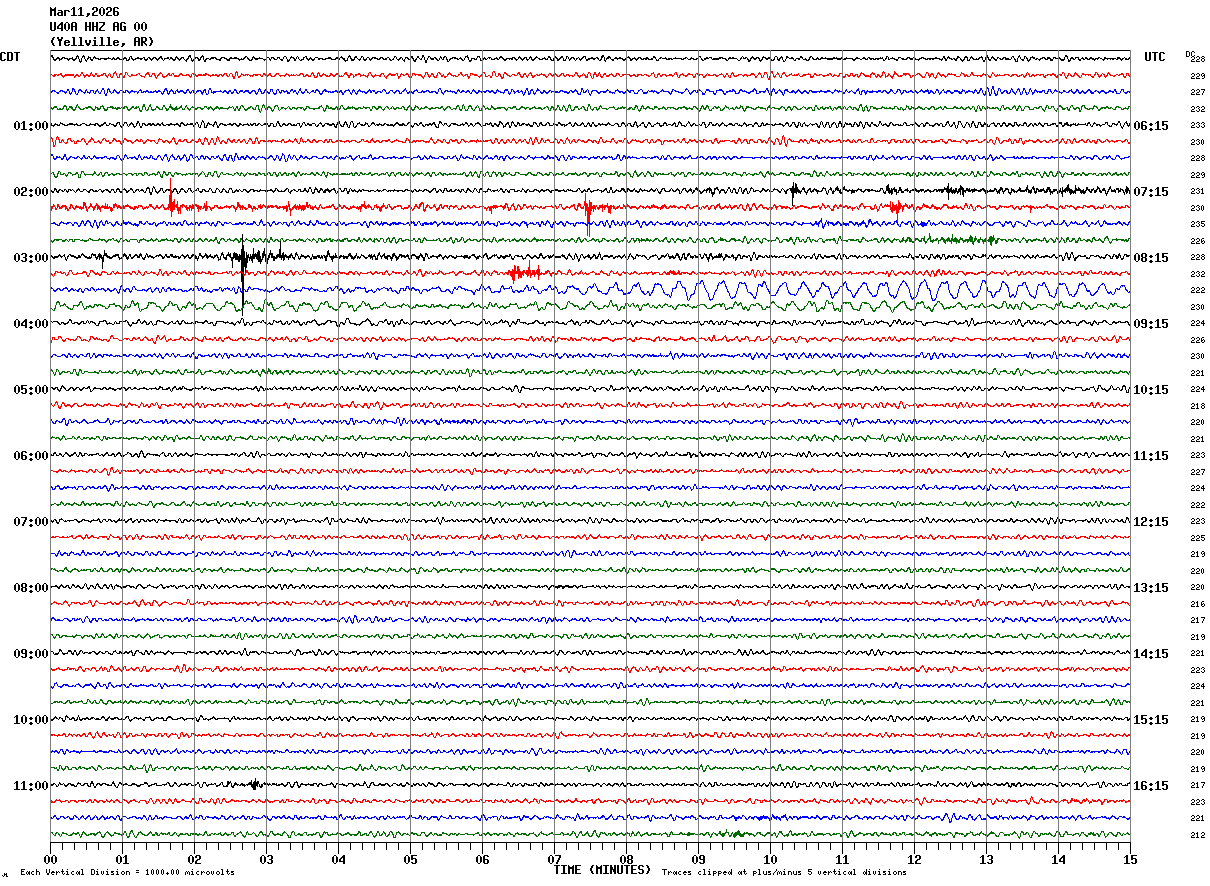Select the 16:15 UTC row label
The height and width of the screenshot is (886, 1210).
click(x=1150, y=786)
